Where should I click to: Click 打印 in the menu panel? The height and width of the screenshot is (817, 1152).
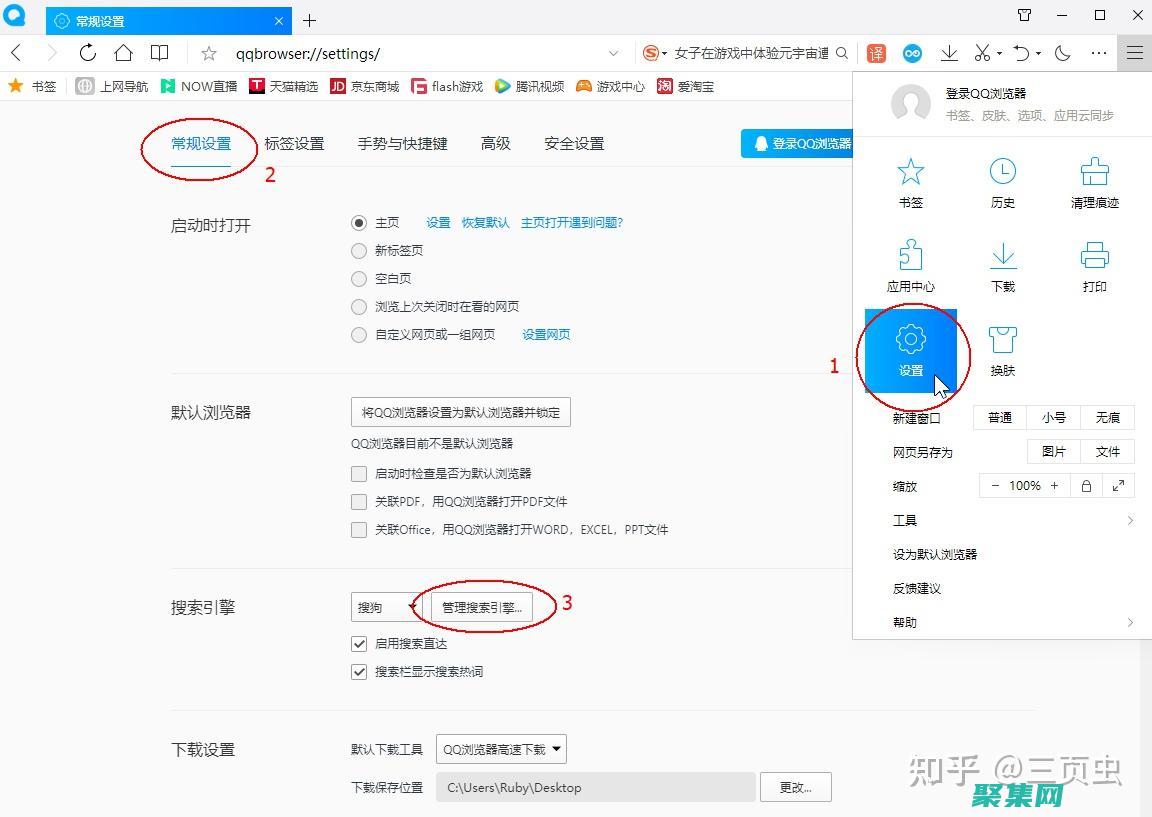pos(1095,267)
